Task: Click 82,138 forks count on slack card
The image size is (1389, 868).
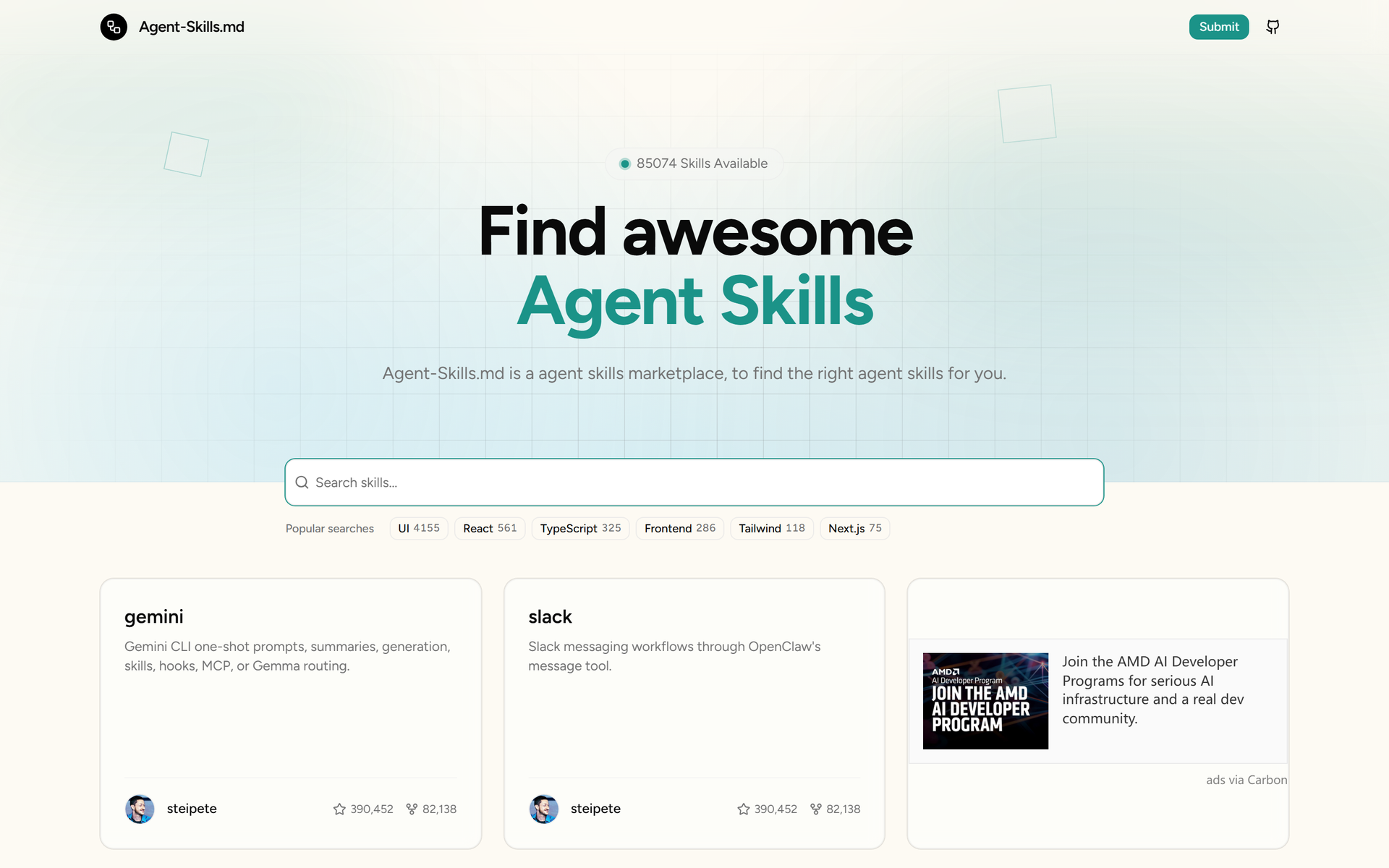Action: pyautogui.click(x=843, y=809)
